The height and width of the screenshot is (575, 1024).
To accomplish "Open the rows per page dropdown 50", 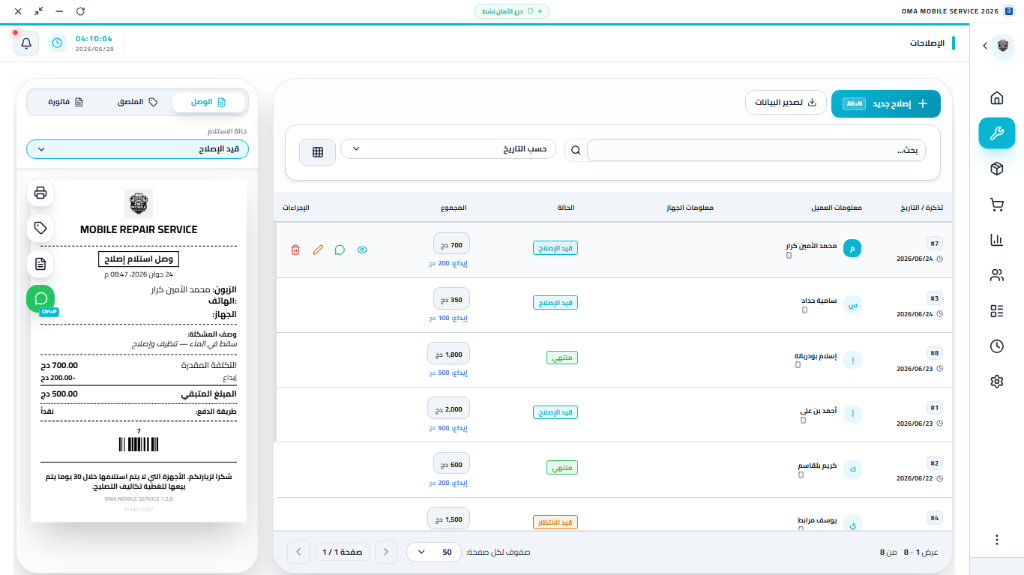I will [434, 552].
